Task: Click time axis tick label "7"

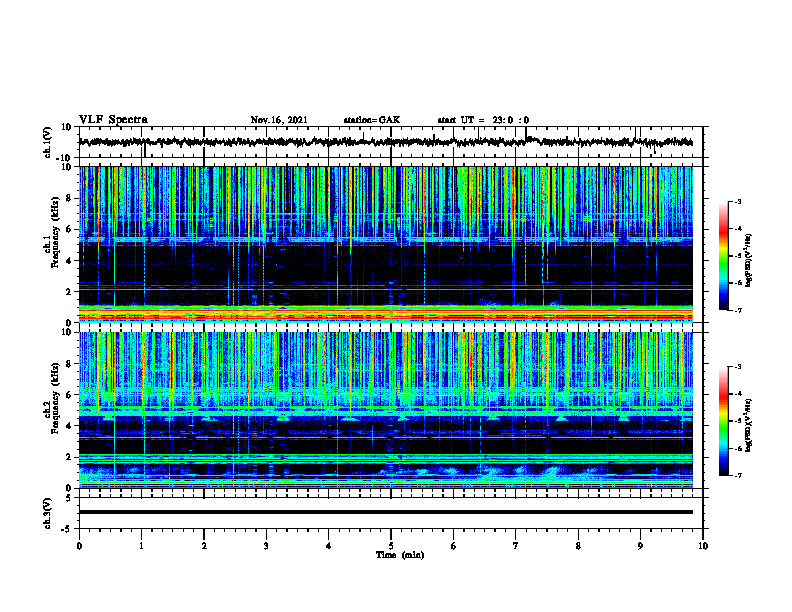Action: 516,546
